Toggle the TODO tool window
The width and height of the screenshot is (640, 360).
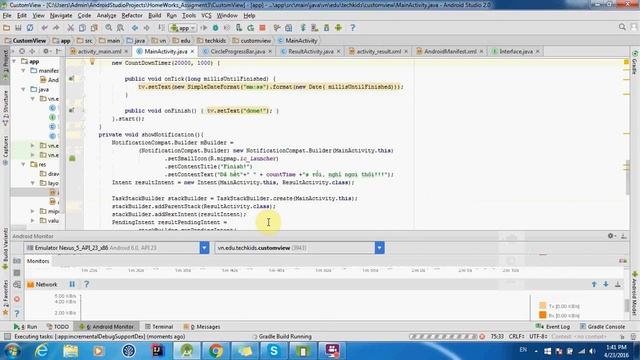[58, 327]
